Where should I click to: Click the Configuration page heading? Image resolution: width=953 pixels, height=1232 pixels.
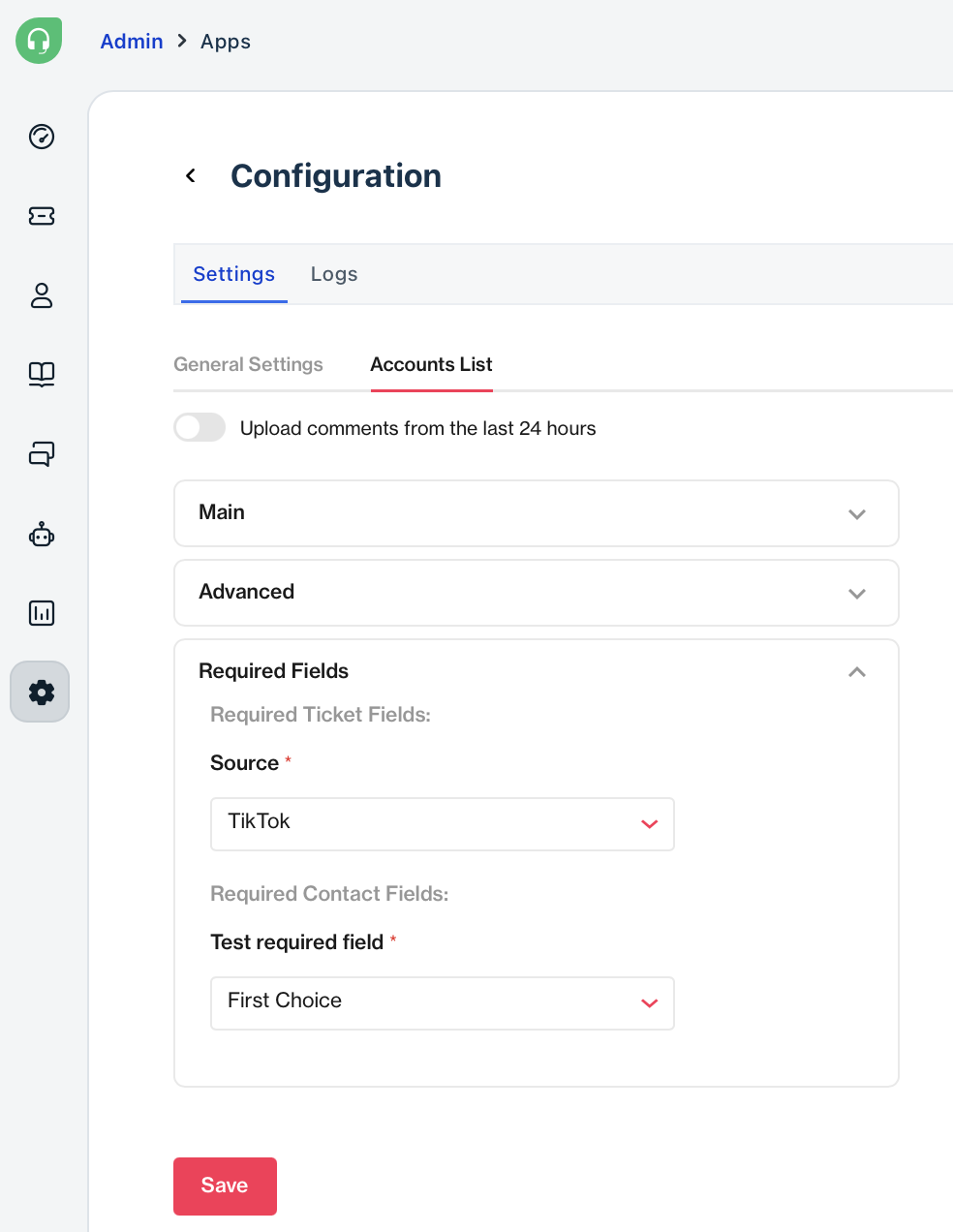pyautogui.click(x=336, y=175)
